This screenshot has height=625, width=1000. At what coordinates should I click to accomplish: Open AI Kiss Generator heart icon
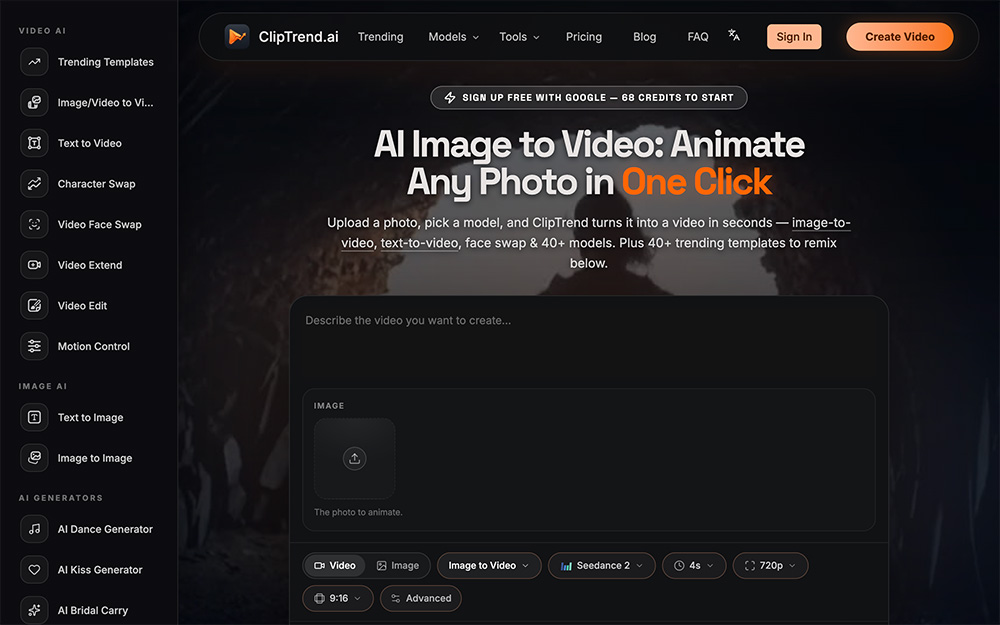(x=34, y=570)
